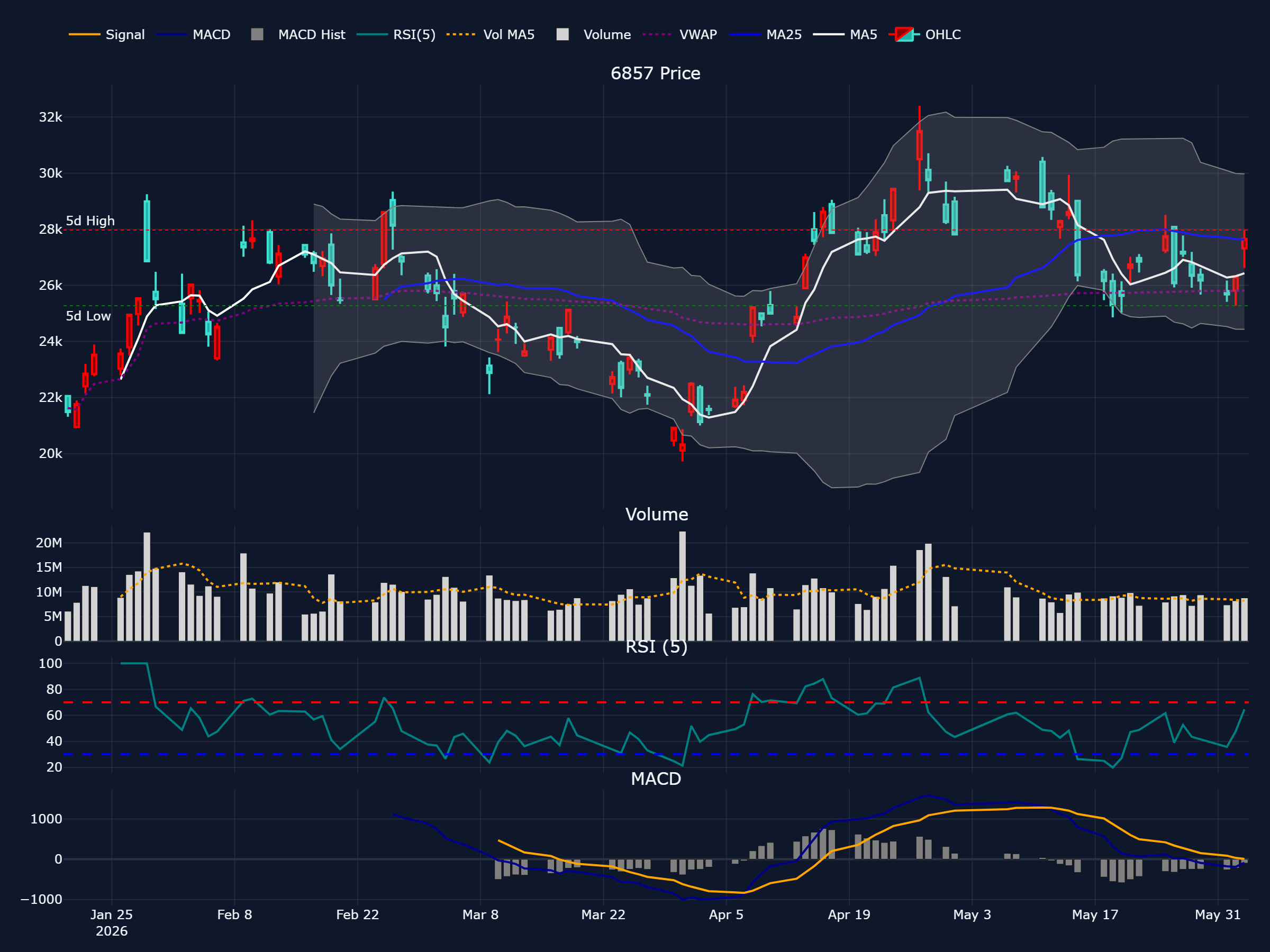Click the "Jan 25 2026" date label
1270x952 pixels.
(111, 923)
